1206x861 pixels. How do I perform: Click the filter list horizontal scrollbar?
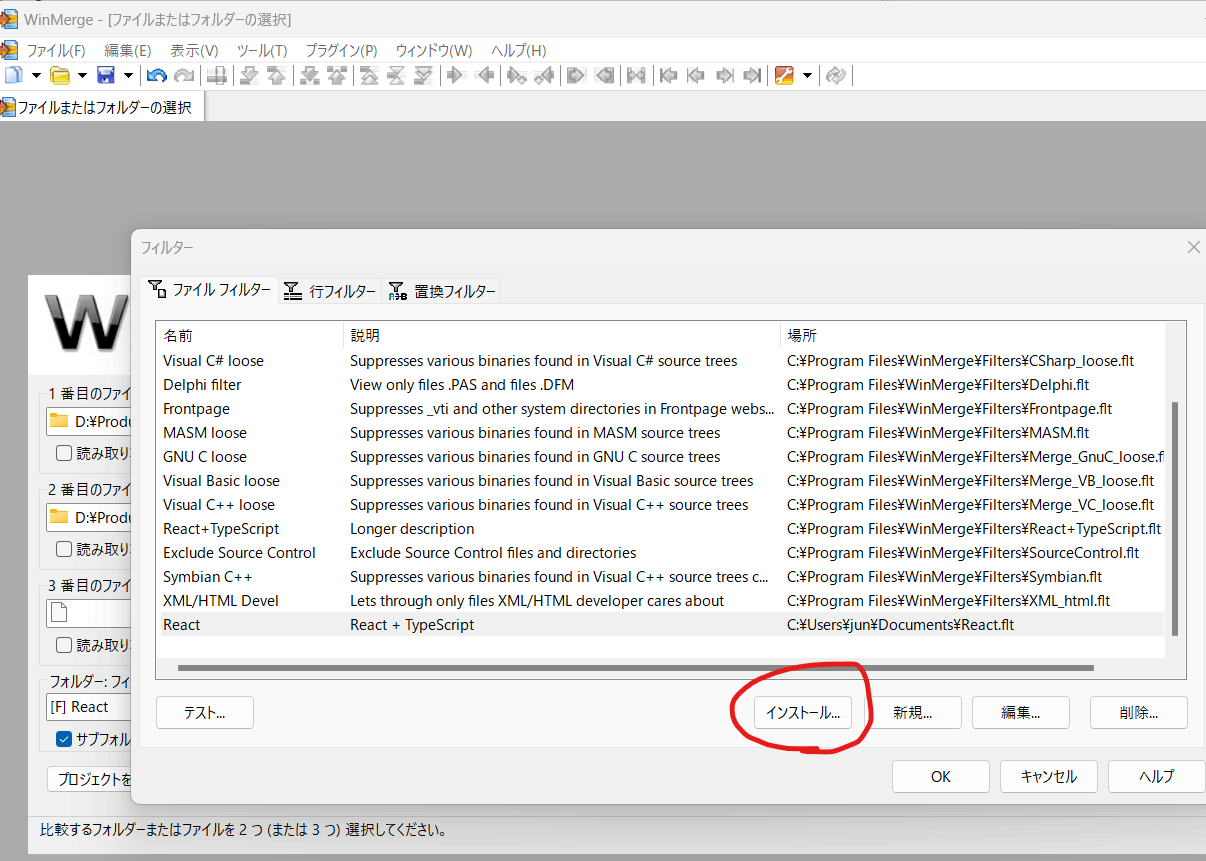pyautogui.click(x=635, y=667)
